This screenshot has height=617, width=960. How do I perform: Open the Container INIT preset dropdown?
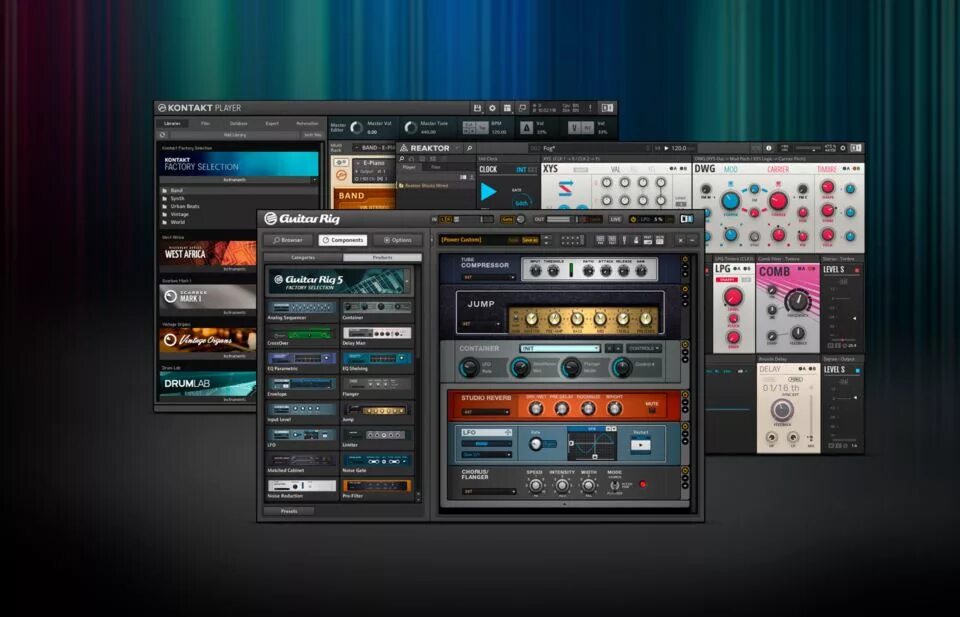coord(560,348)
